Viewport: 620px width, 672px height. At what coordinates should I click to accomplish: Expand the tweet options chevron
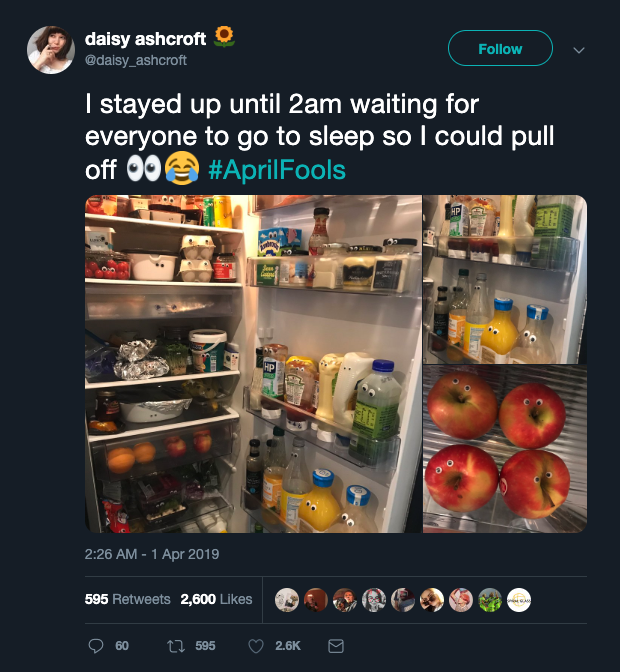pos(579,50)
